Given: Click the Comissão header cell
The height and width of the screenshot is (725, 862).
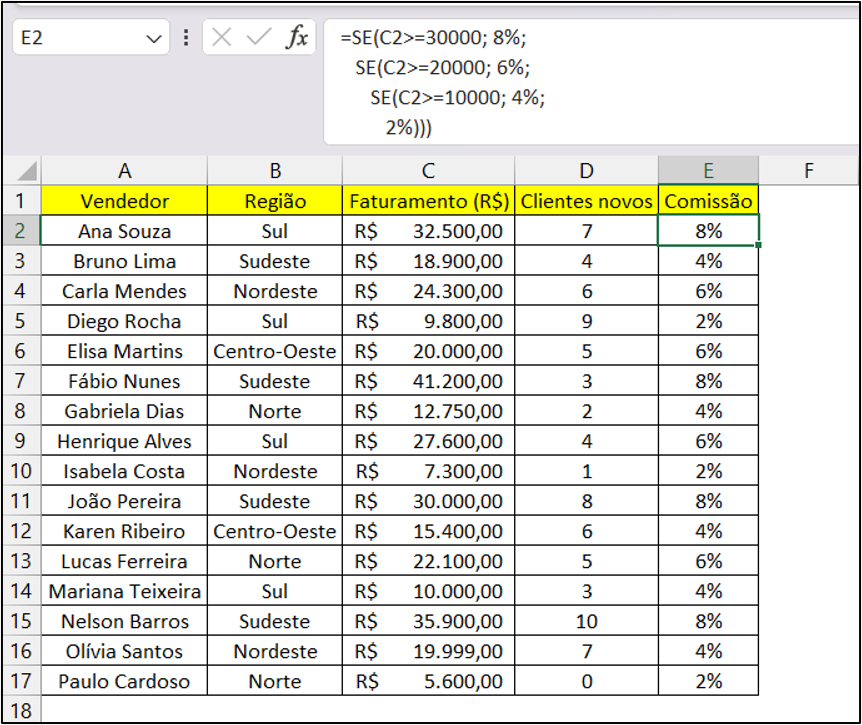Looking at the screenshot, I should coord(708,201).
